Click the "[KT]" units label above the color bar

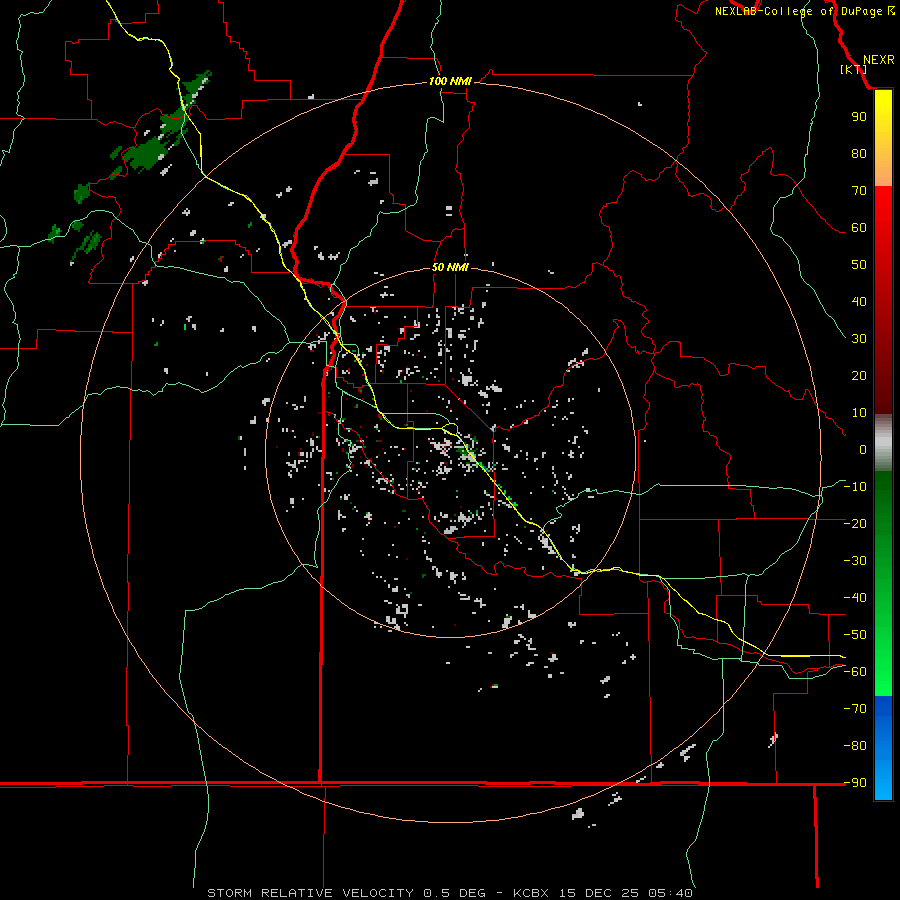(x=853, y=69)
